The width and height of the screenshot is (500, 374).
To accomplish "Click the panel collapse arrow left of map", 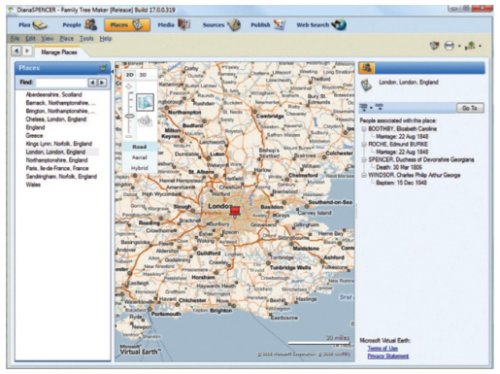I will [113, 71].
